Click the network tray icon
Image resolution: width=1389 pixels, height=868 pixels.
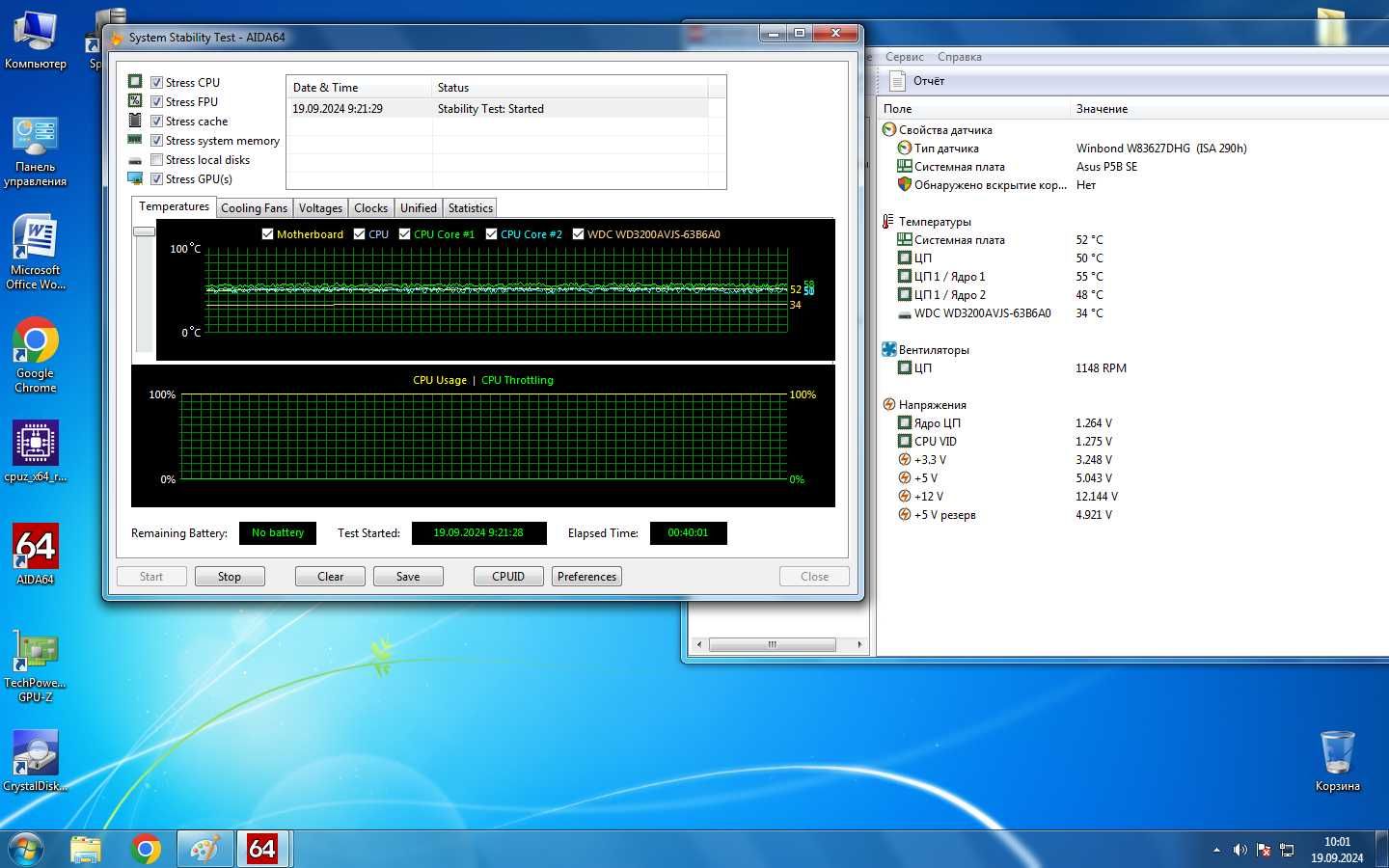pyautogui.click(x=1287, y=850)
